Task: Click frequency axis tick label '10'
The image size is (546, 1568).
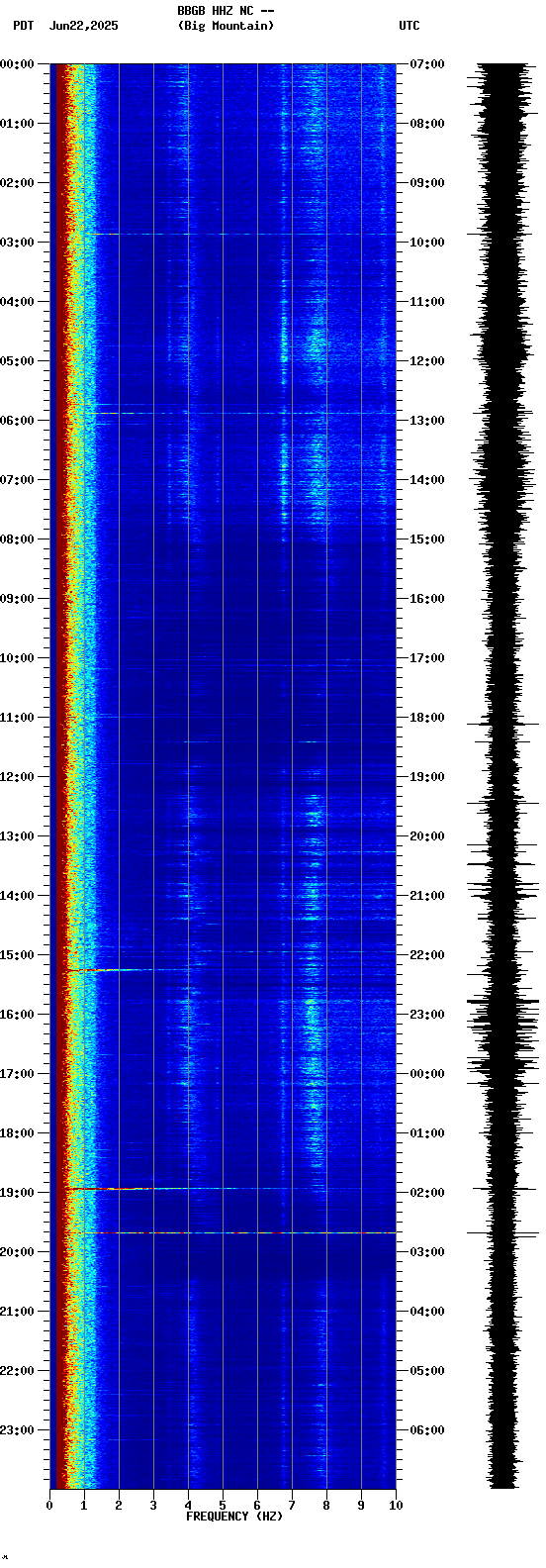Action: pyautogui.click(x=396, y=1506)
